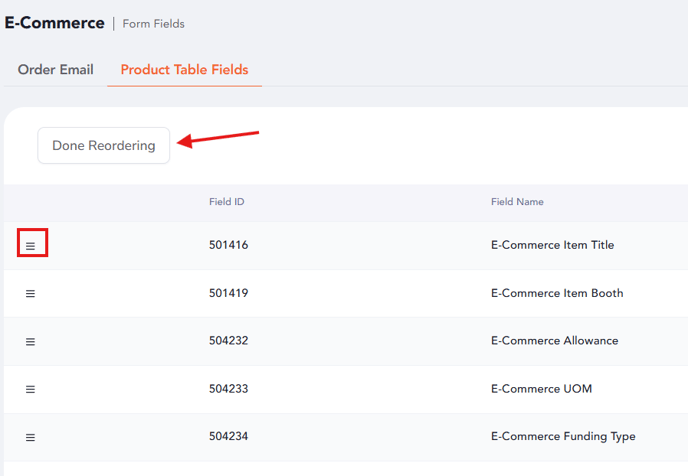Select the E-Commerce Funding Type name cell
688x476 pixels.
click(x=563, y=437)
